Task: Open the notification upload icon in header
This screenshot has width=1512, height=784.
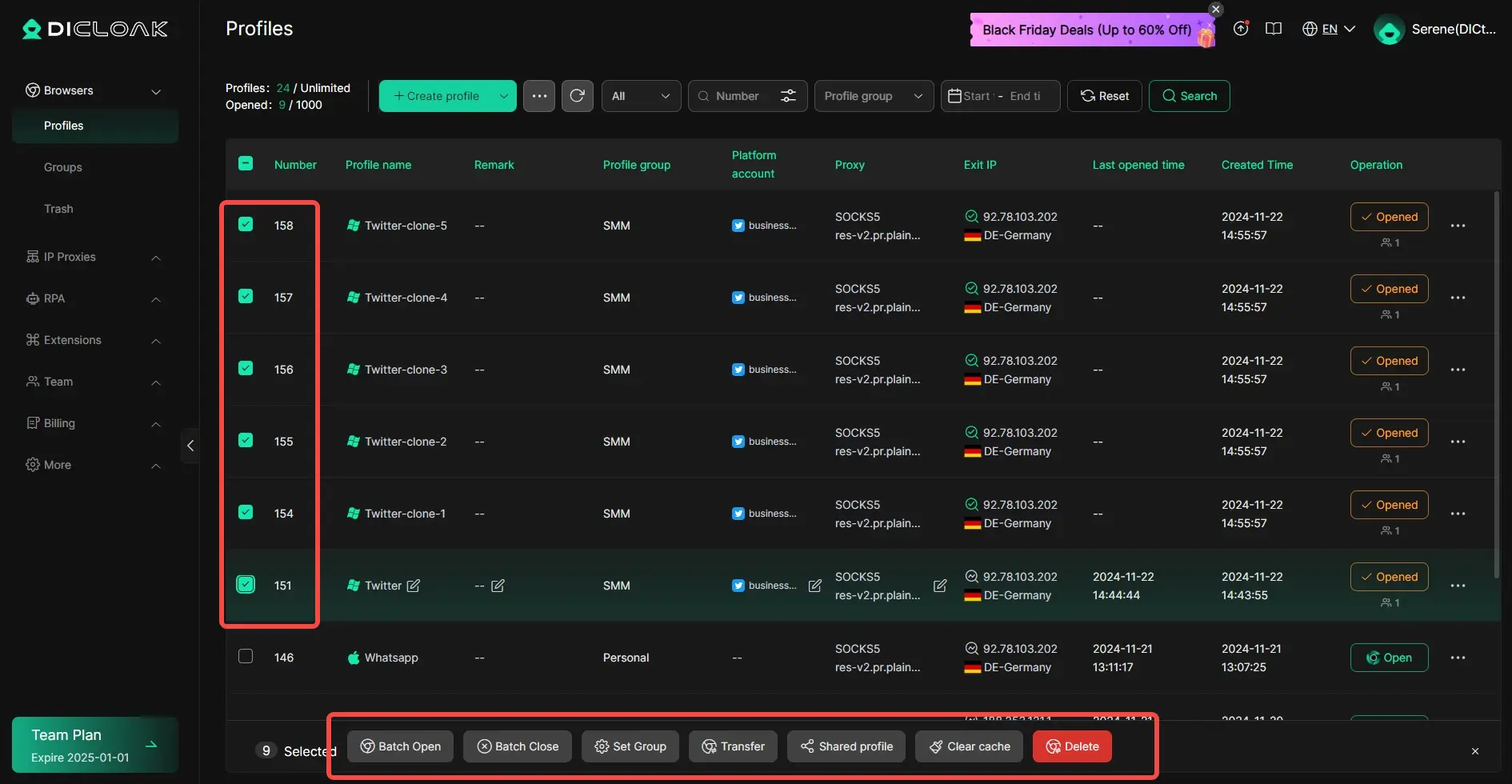Action: click(1241, 29)
